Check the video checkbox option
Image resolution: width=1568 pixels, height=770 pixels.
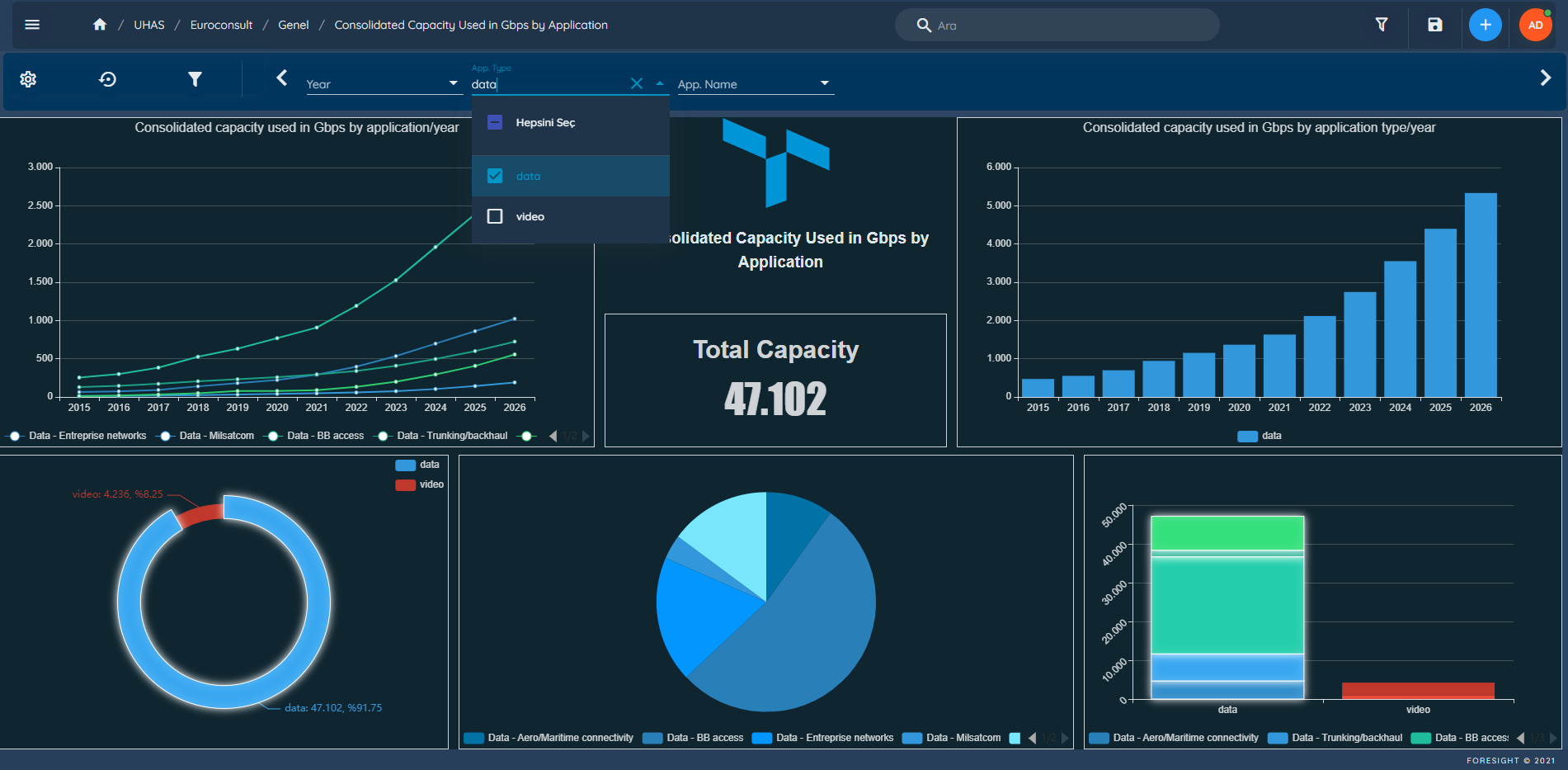point(495,216)
